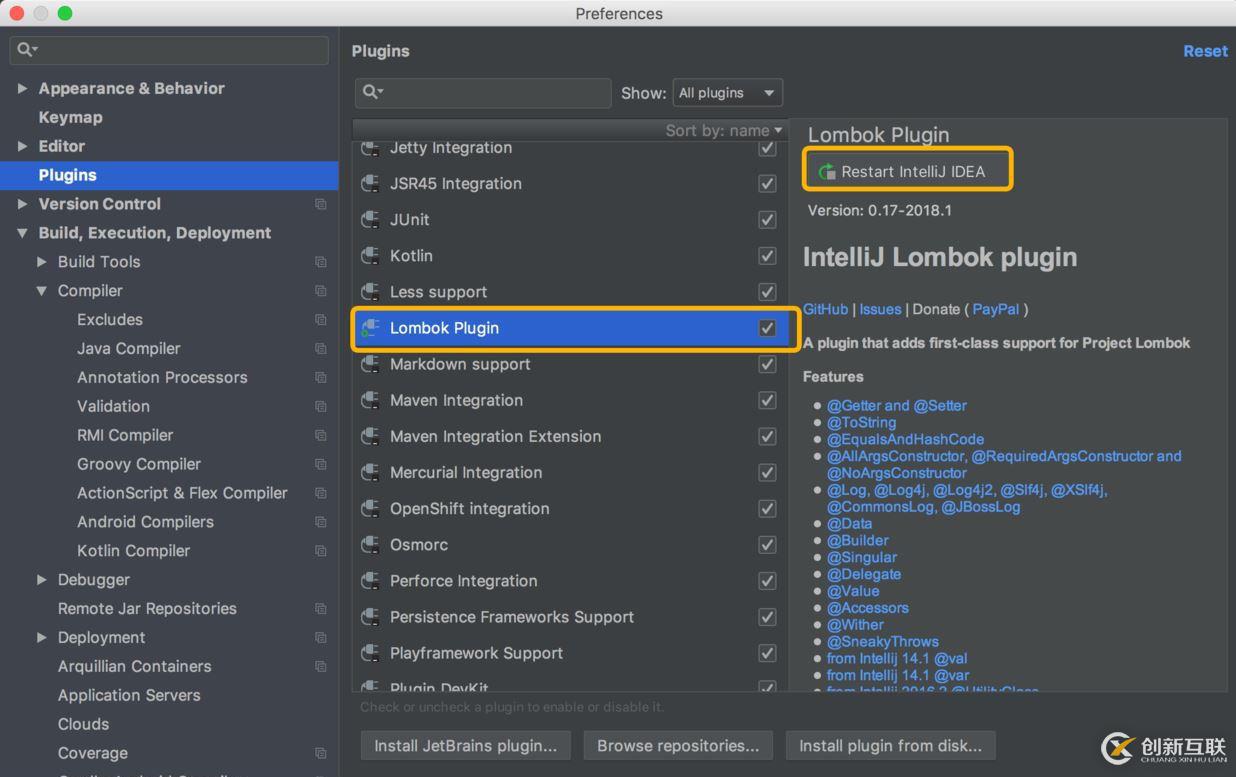Uncheck the Lombok Plugin checkbox

pos(767,328)
